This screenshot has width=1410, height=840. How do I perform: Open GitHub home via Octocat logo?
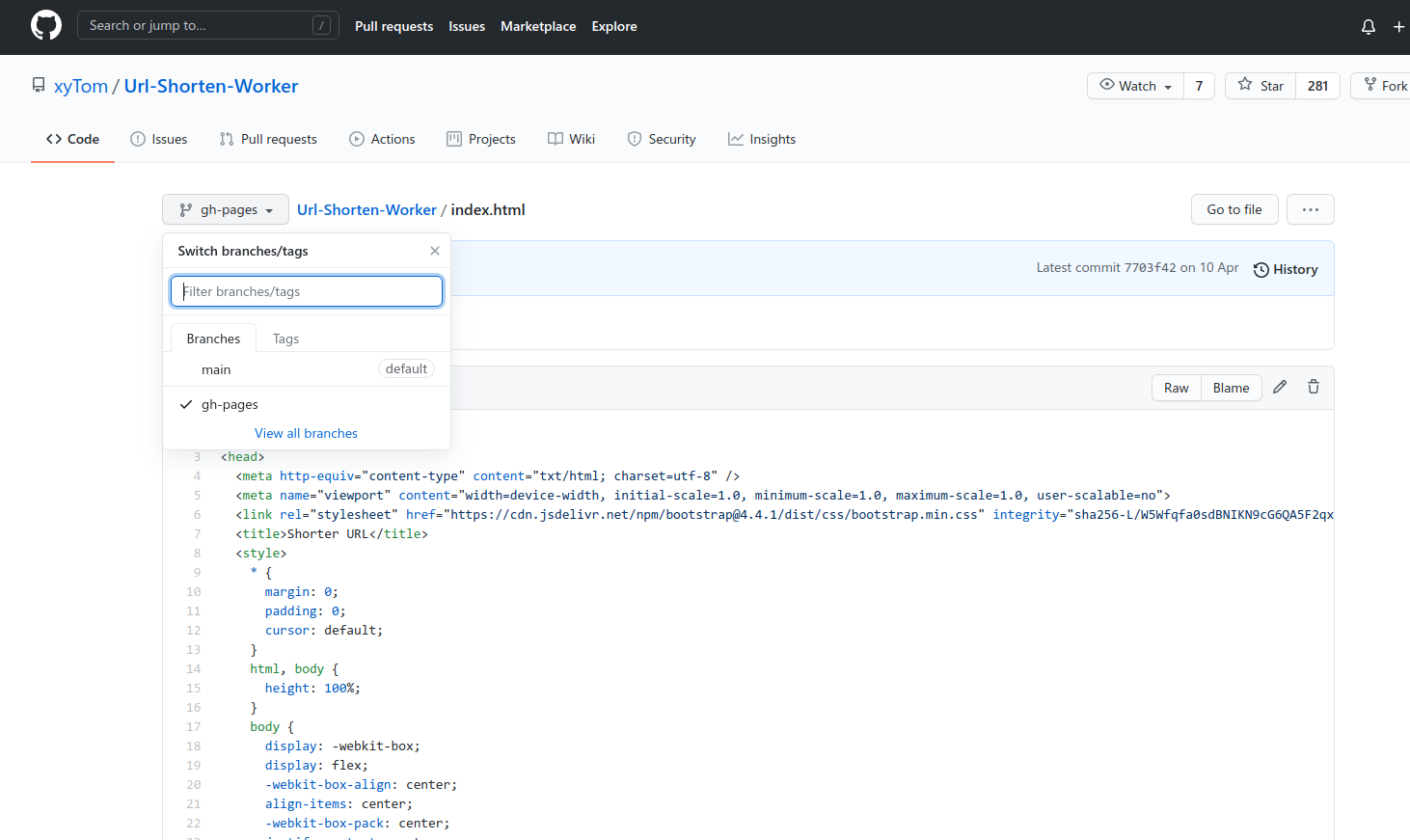click(46, 25)
